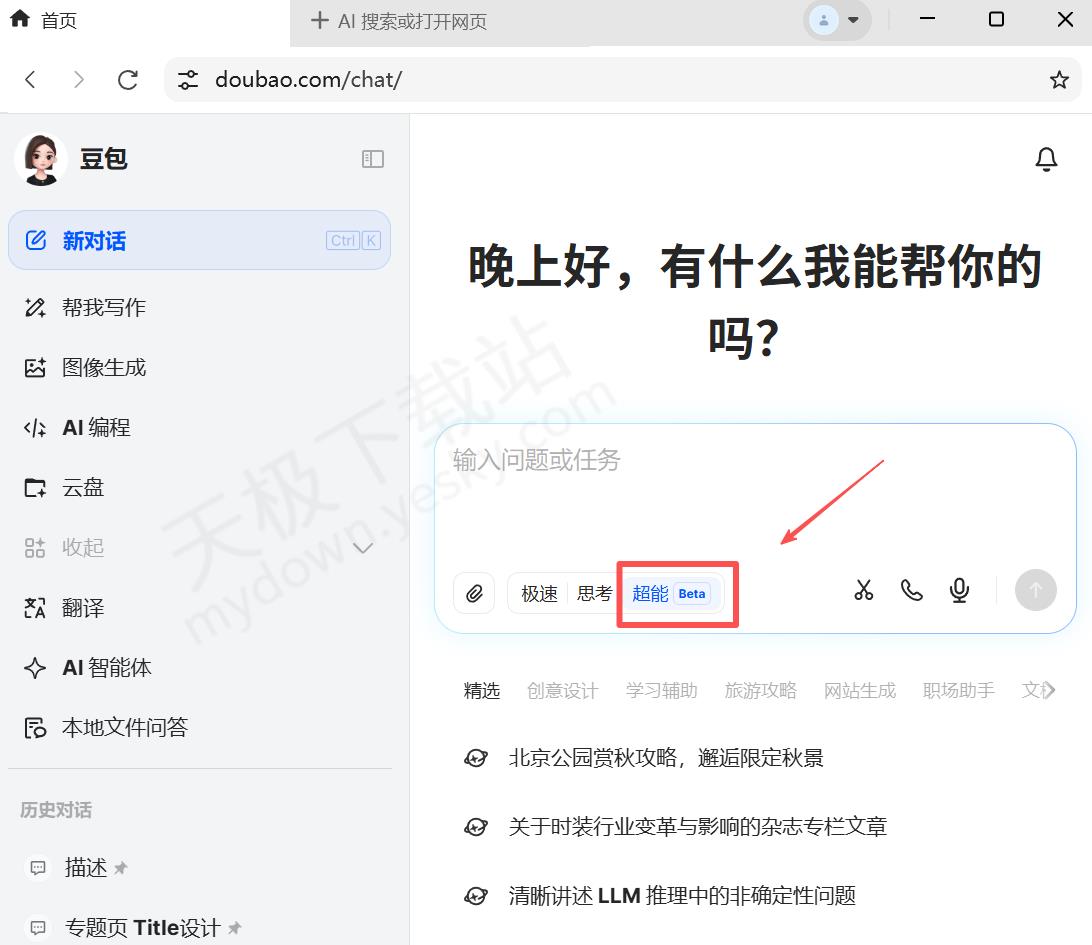Click the notification bell icon
This screenshot has height=945, width=1092.
1046,159
